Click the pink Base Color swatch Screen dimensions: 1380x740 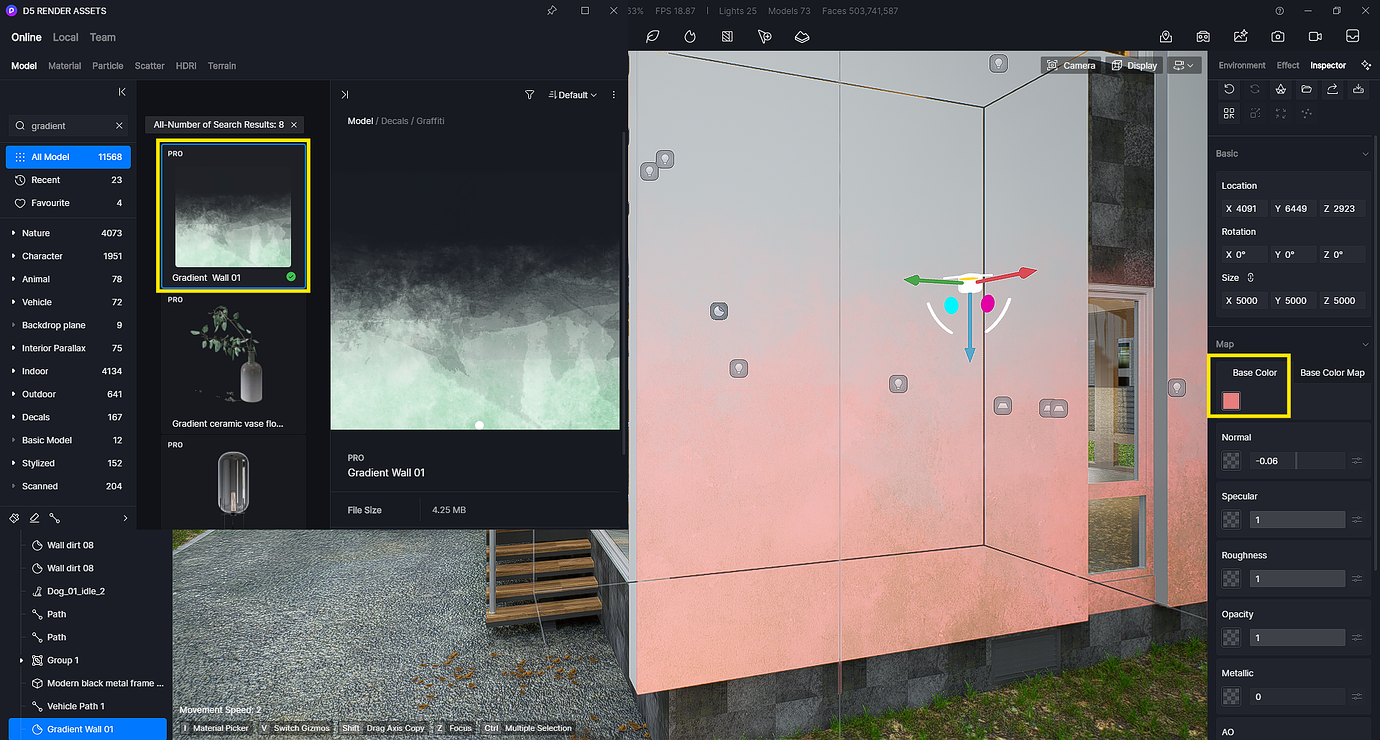(1231, 400)
